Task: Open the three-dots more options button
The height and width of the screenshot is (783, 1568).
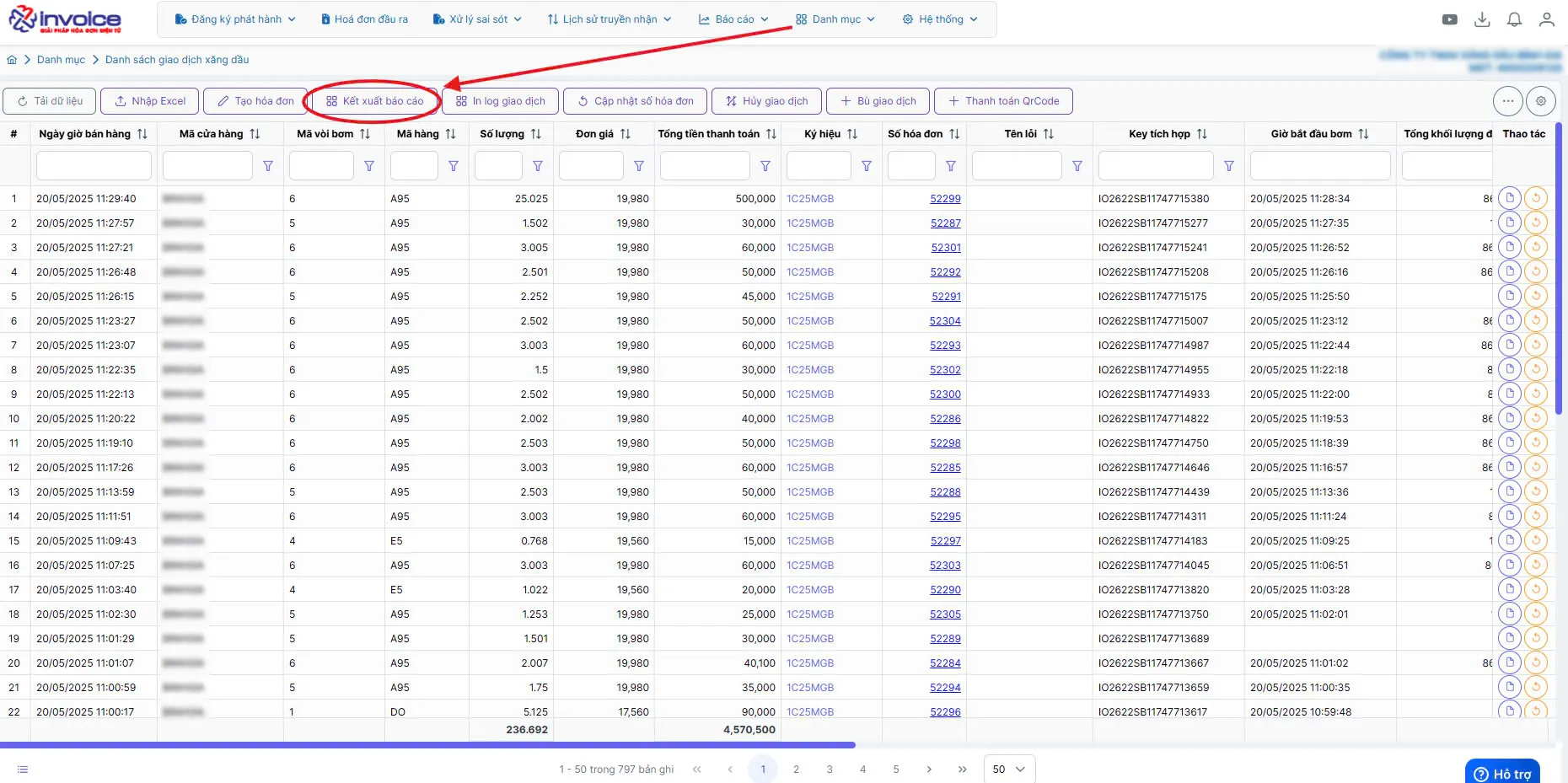Action: [x=1508, y=101]
